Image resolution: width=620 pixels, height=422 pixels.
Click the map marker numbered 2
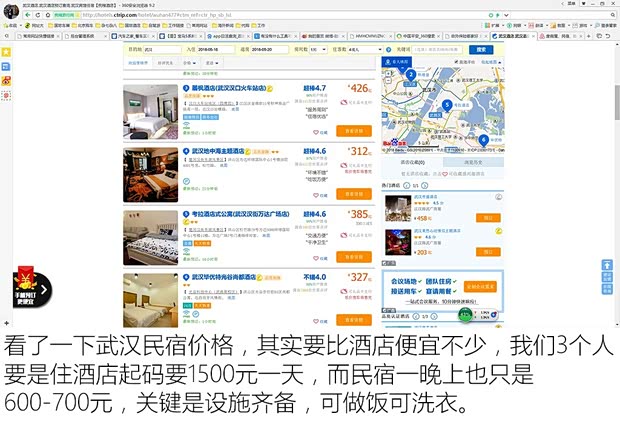coord(410,74)
